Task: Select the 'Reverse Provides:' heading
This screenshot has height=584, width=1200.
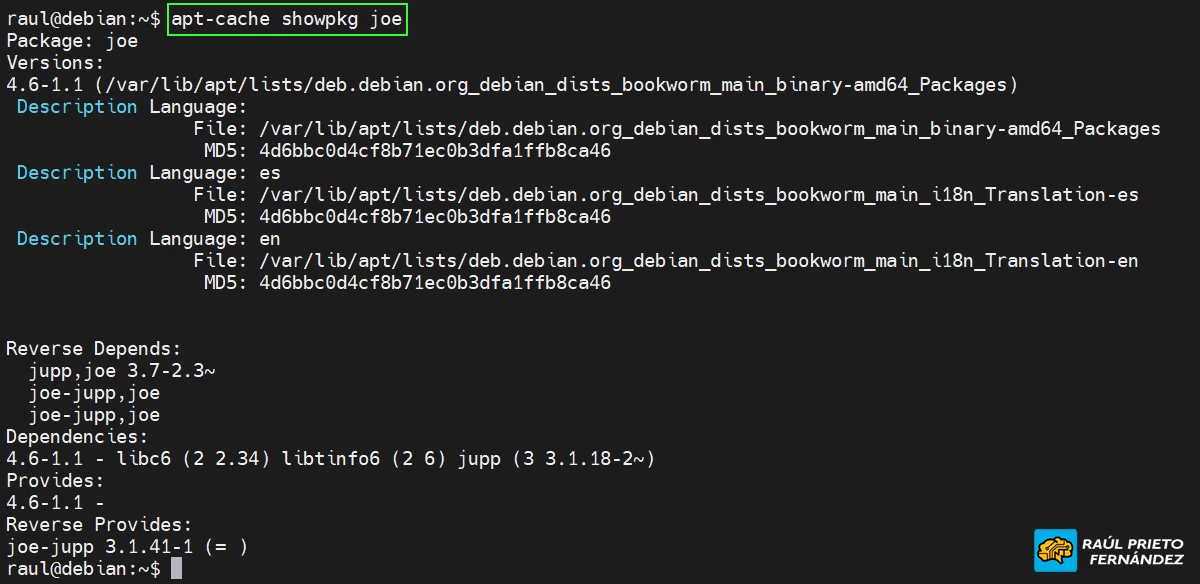Action: (x=99, y=525)
